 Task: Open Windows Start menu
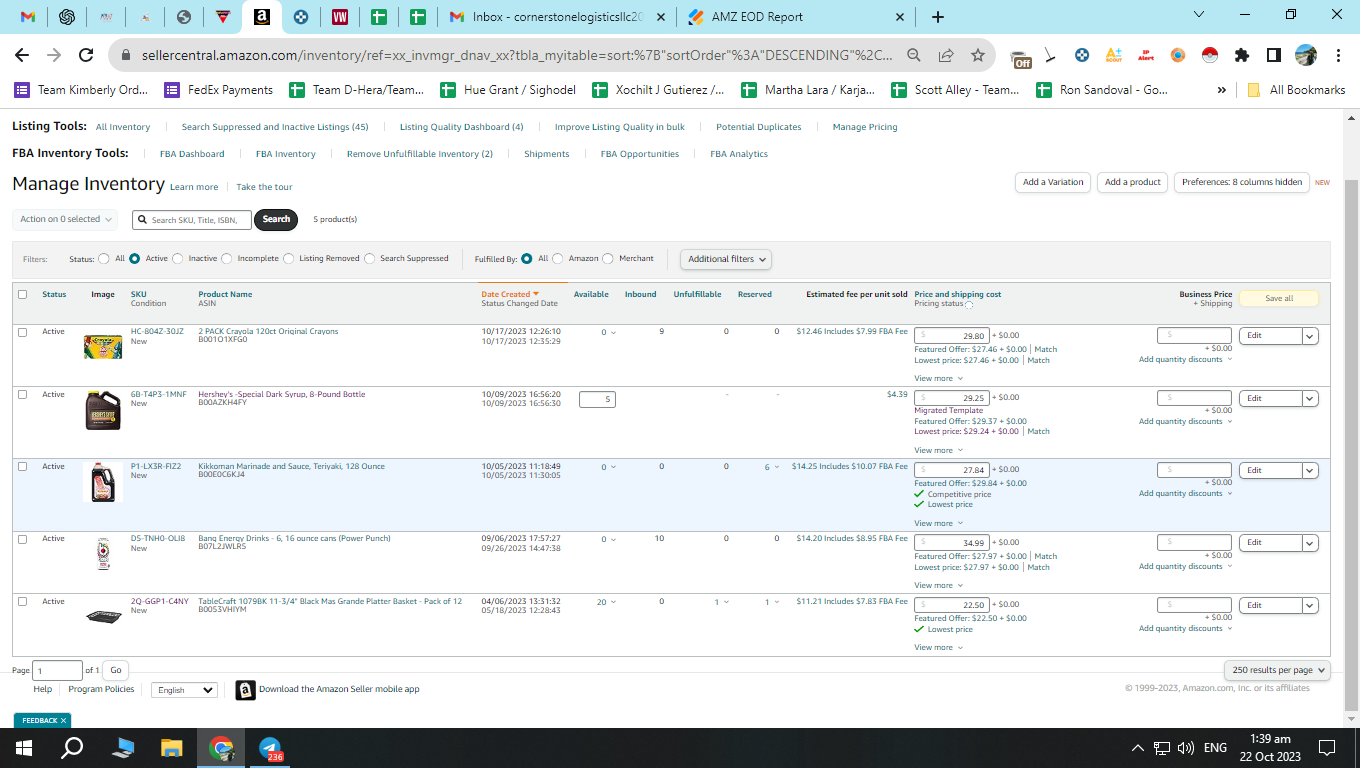tap(24, 748)
